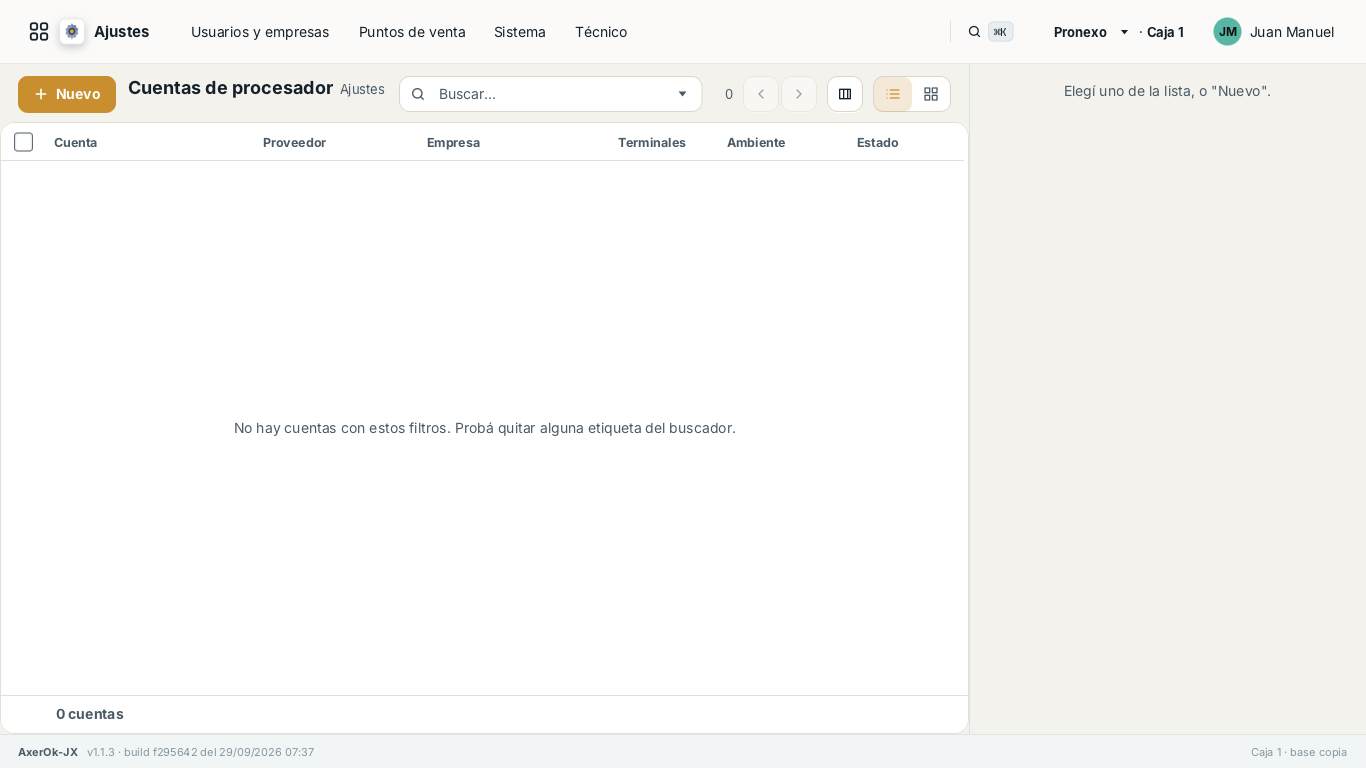Click the command-K shortcut badge

1000,32
